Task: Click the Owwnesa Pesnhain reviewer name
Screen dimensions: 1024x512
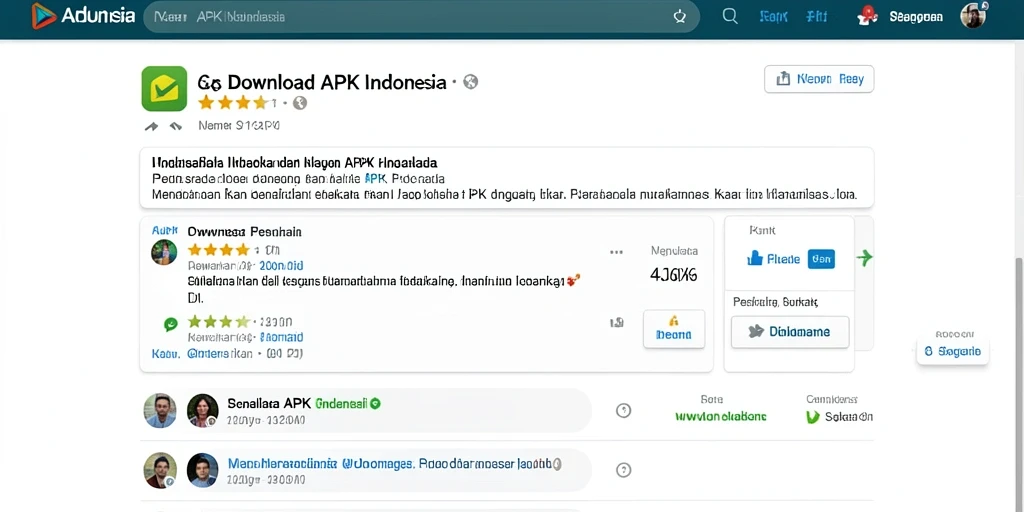Action: pyautogui.click(x=244, y=231)
